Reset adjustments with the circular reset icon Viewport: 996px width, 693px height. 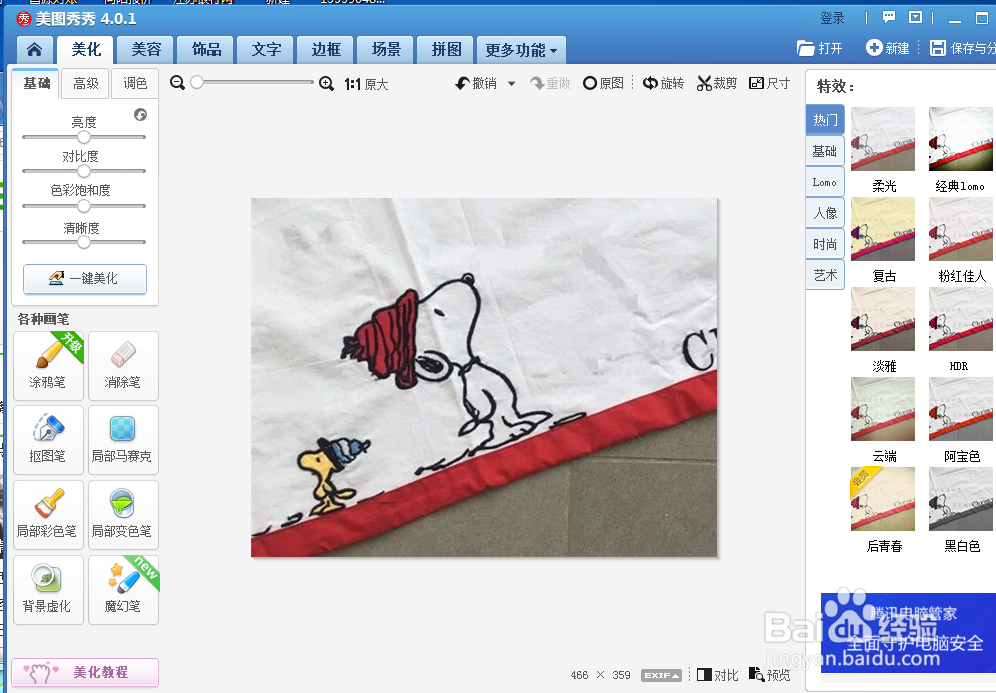pos(140,114)
